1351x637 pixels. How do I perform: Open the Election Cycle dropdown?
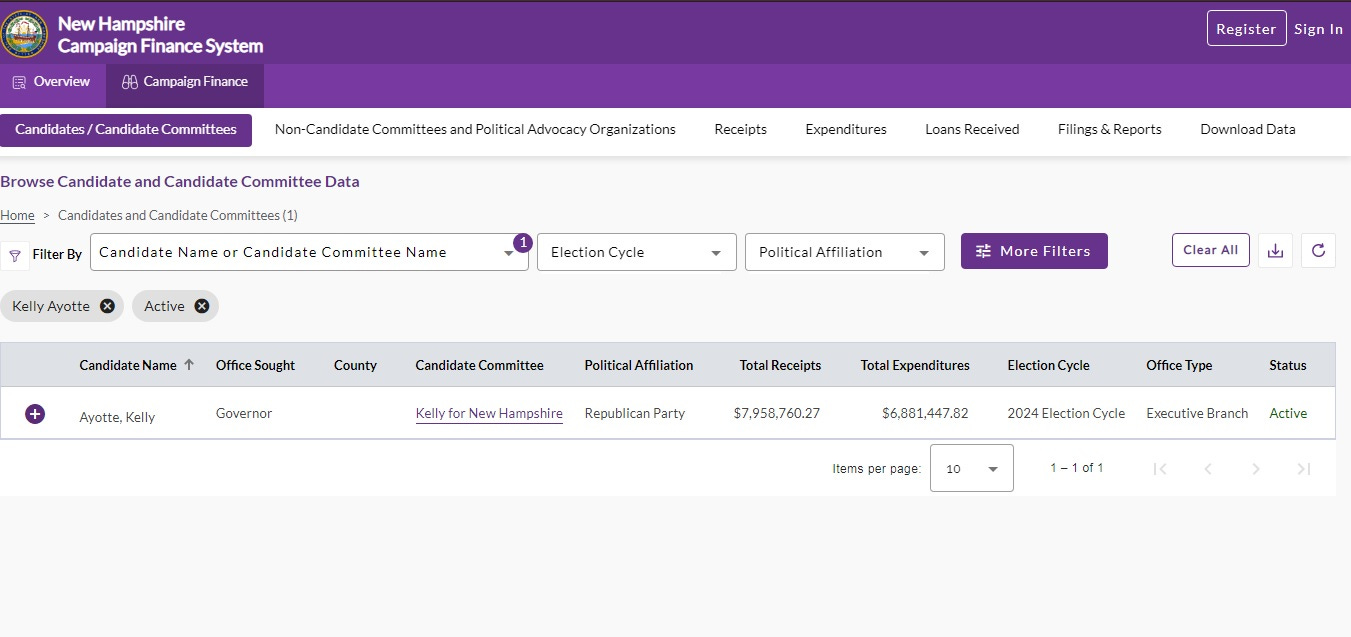click(637, 252)
